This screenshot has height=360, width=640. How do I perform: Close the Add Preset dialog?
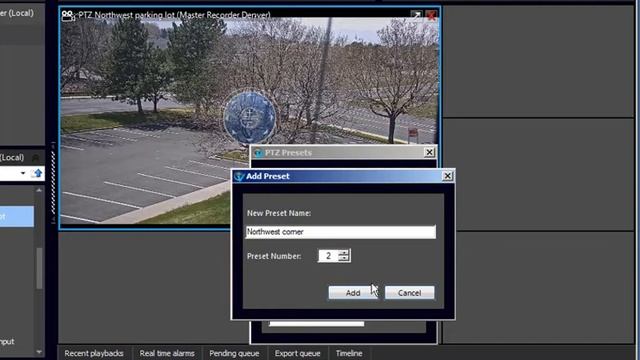(447, 176)
